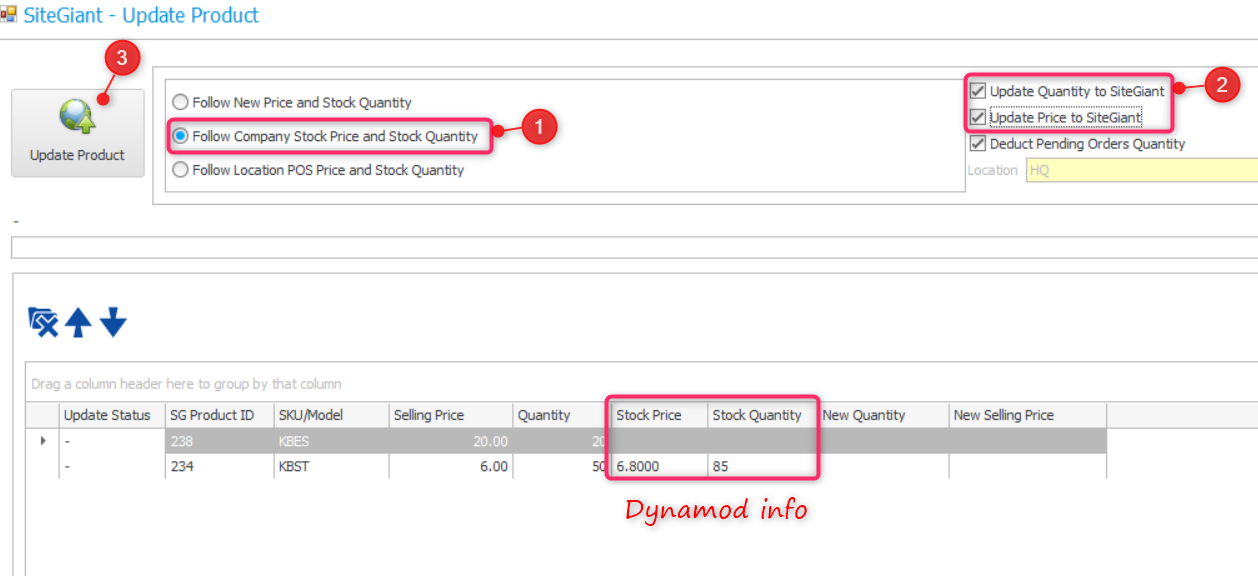Click stock quantity 85 cell
Image resolution: width=1258 pixels, height=576 pixels.
click(762, 466)
